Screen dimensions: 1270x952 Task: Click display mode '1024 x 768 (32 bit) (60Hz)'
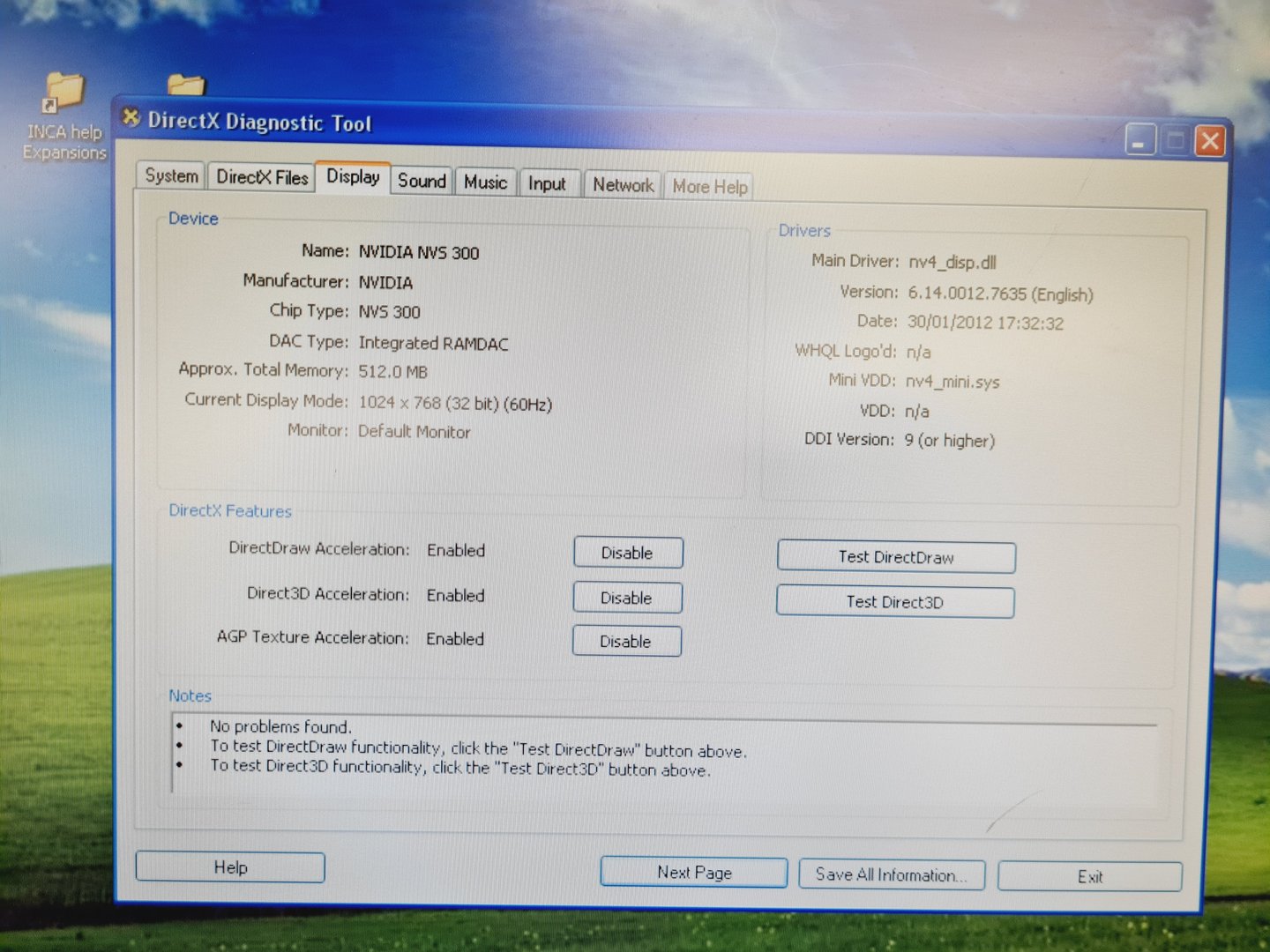pos(455,404)
